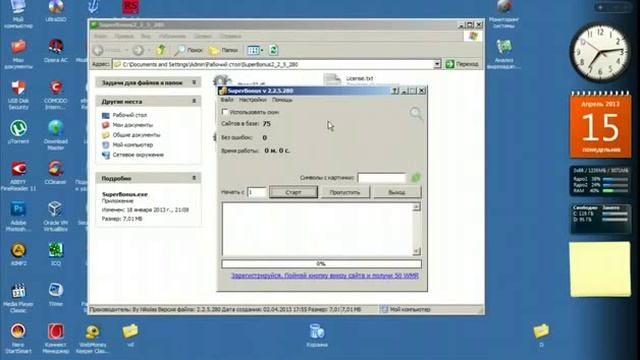Open the Файл menu in SuperBonus
The width and height of the screenshot is (640, 360).
227,100
